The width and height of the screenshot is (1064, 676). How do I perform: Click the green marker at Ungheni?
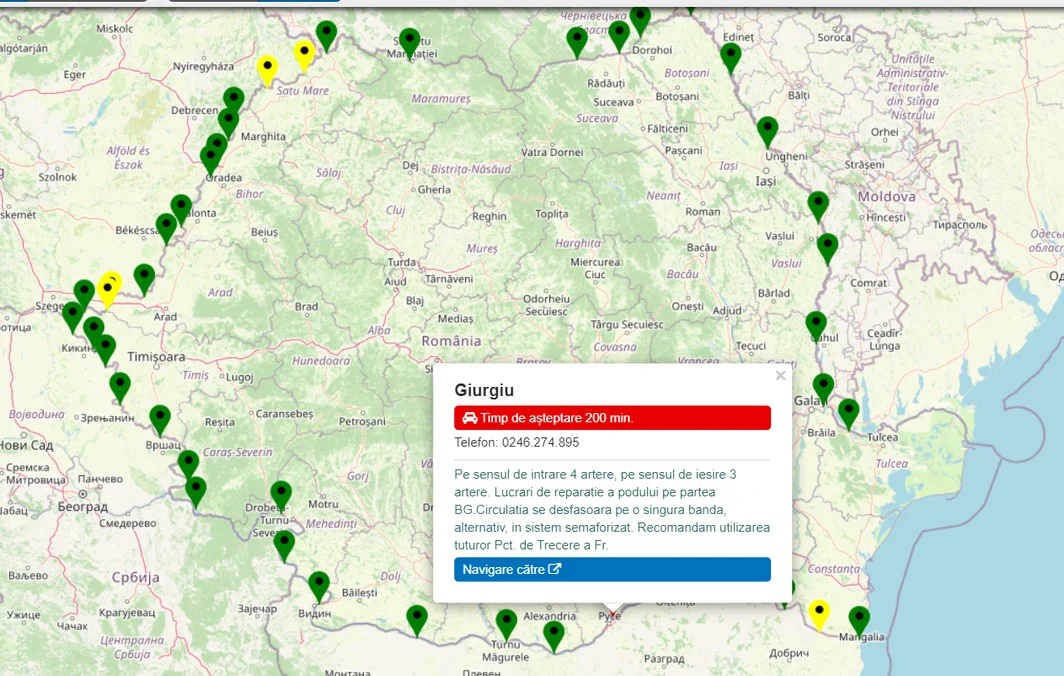pyautogui.click(x=767, y=132)
